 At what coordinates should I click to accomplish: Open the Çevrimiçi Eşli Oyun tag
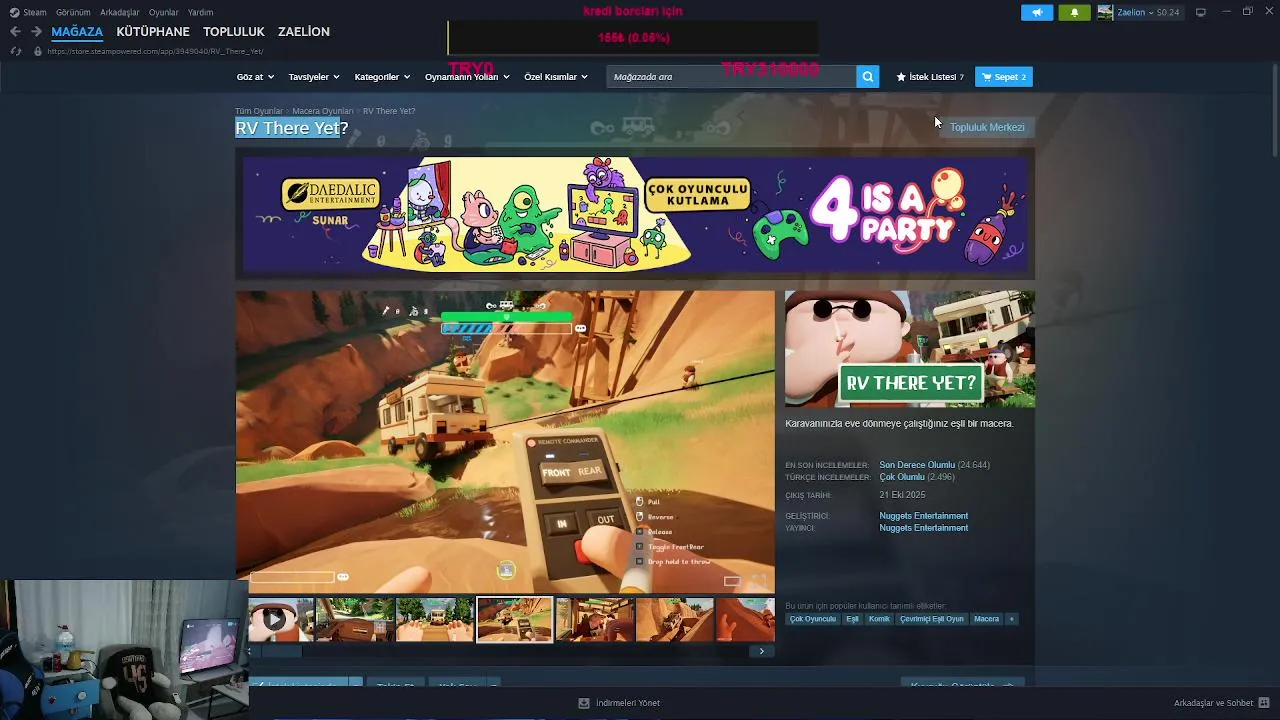click(932, 619)
